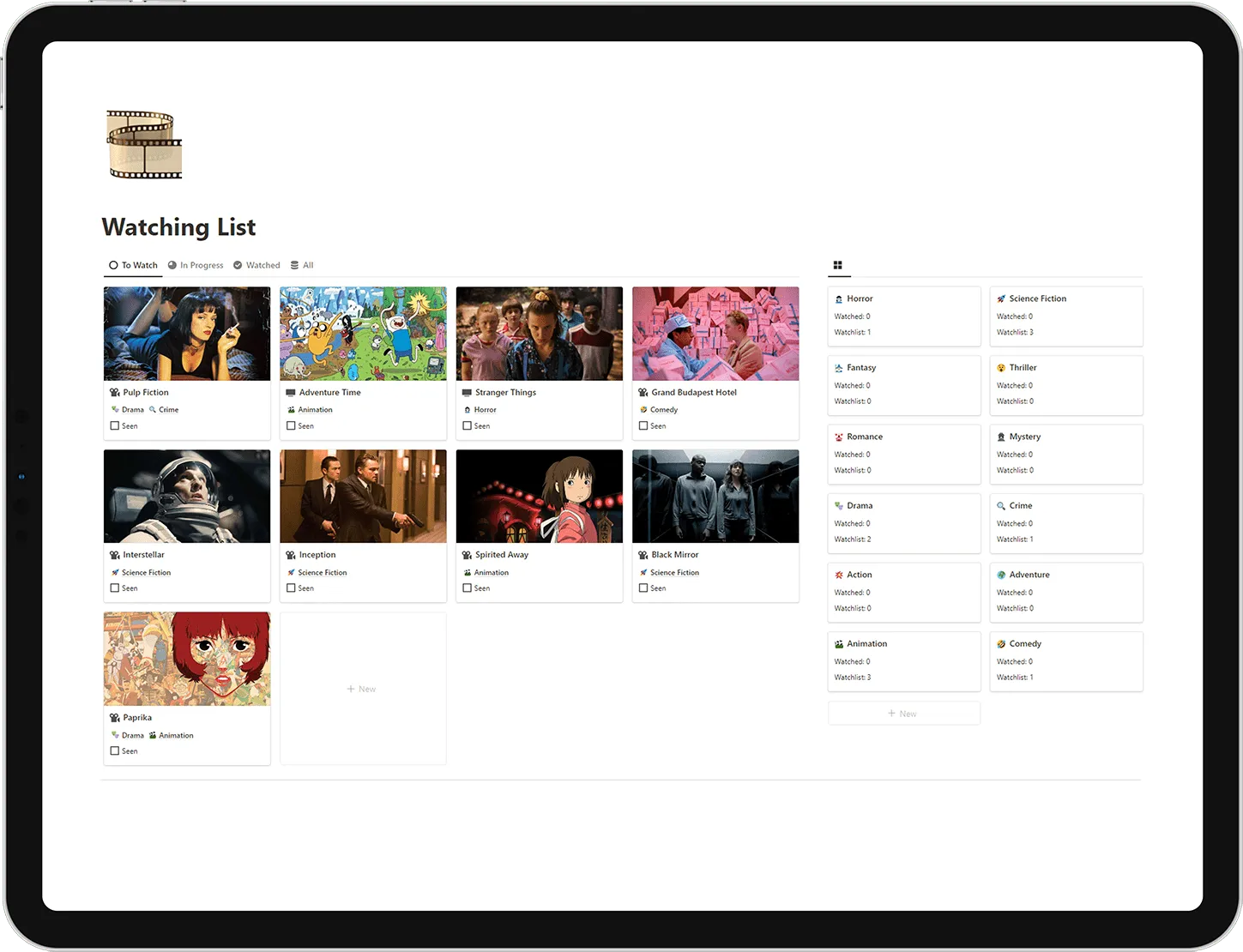Screen dimensions: 1243x952
Task: Select the Comedy genre icon
Action: pos(1001,643)
